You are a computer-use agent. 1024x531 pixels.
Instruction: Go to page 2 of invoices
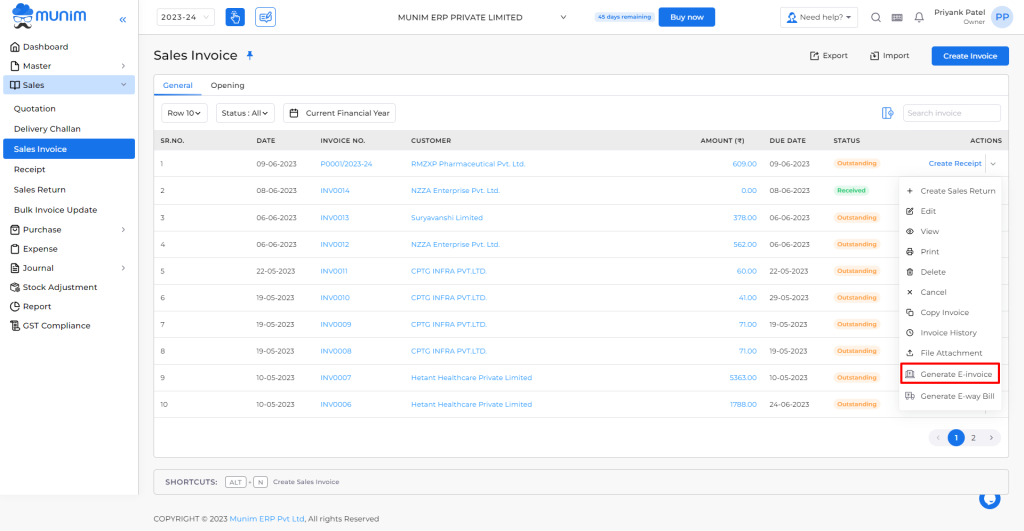tap(973, 438)
